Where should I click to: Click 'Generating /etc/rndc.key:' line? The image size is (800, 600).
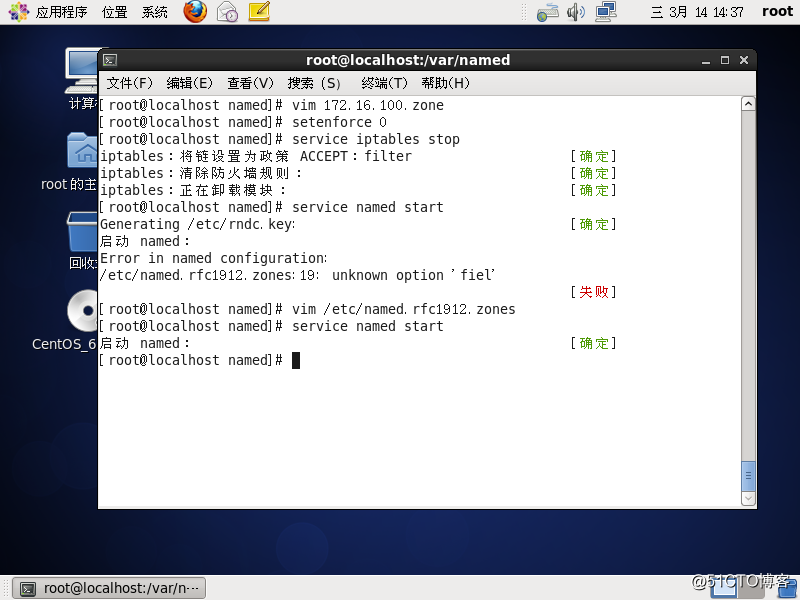(x=197, y=224)
